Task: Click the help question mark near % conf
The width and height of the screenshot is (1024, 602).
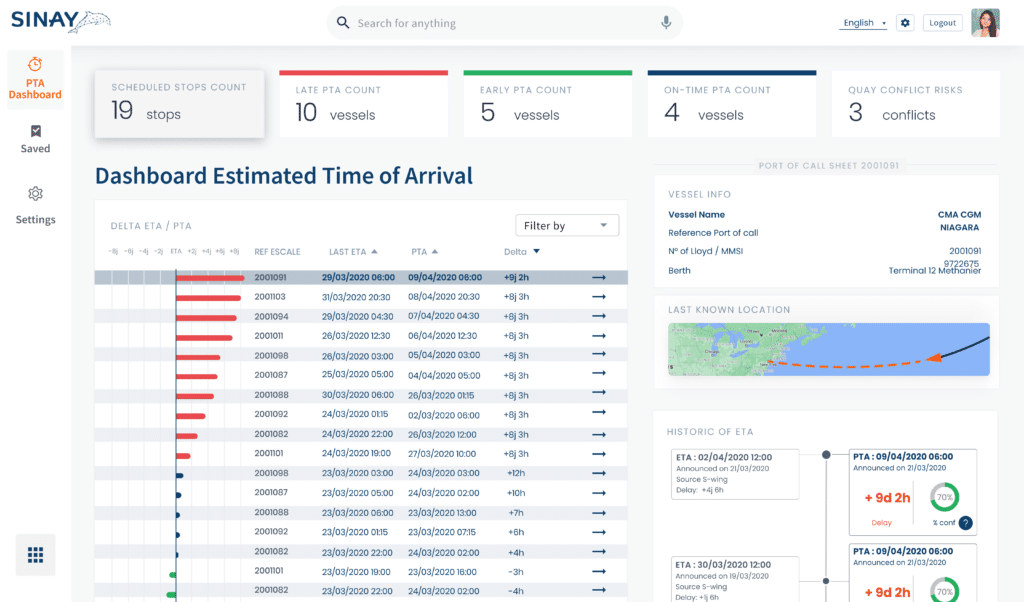Action: click(965, 523)
